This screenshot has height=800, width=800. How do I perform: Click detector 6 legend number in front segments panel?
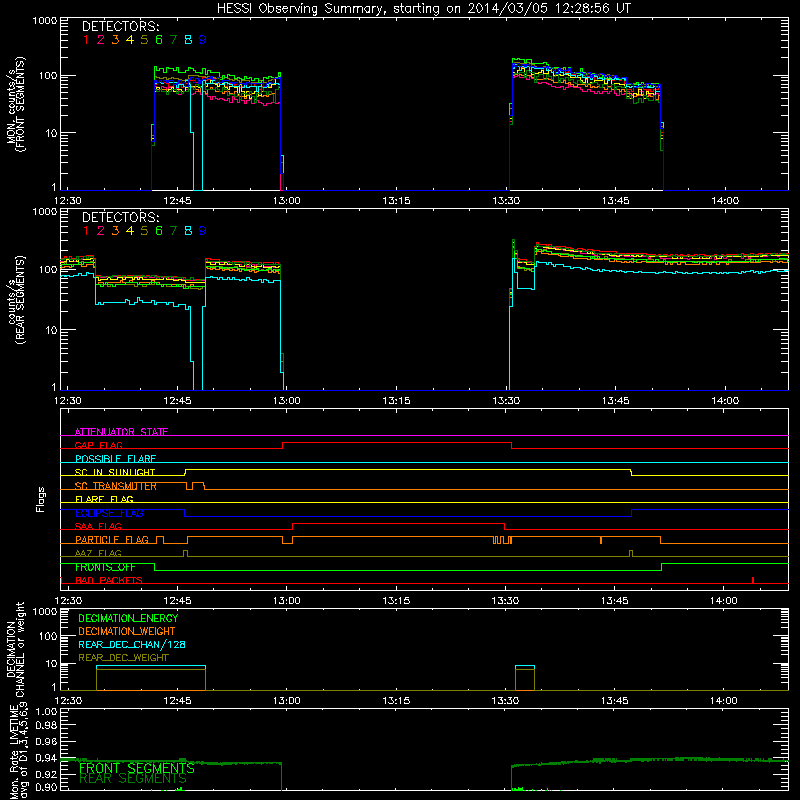tap(159, 40)
